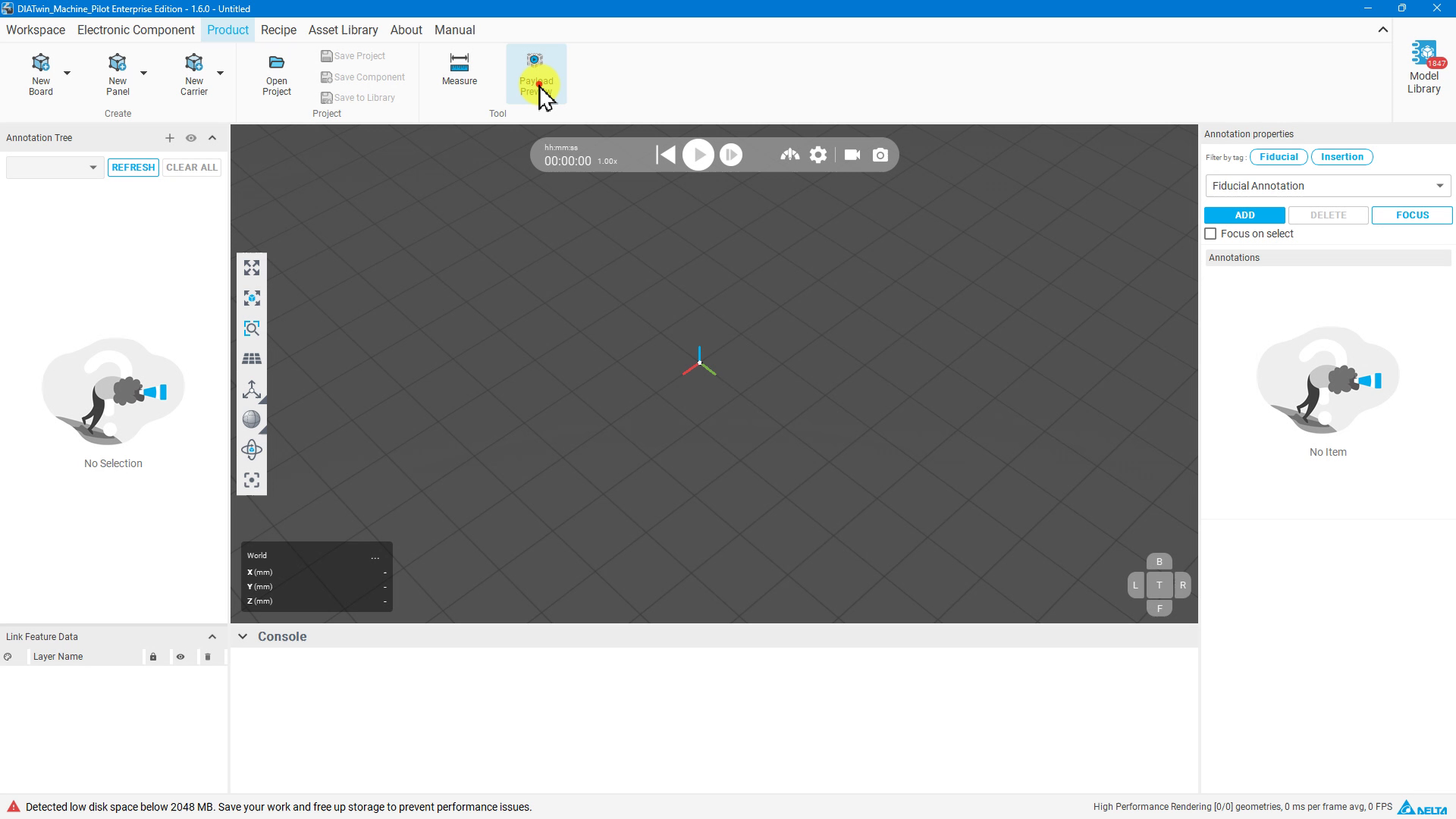This screenshot has width=1456, height=819.
Task: Enable Focus on select checkbox
Action: click(1211, 234)
